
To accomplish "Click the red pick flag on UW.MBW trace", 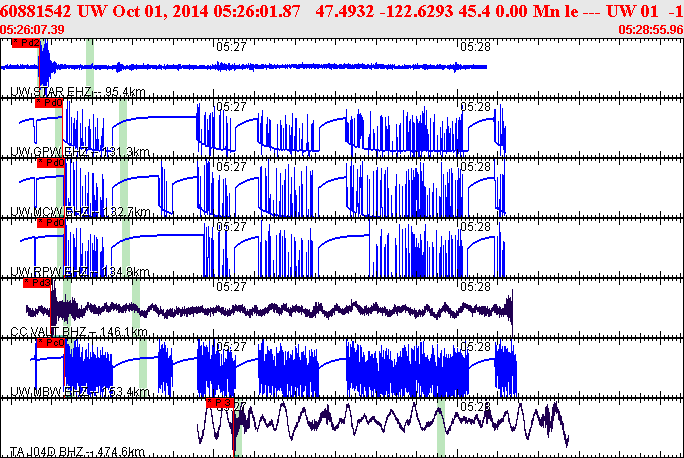I will tap(50, 343).
